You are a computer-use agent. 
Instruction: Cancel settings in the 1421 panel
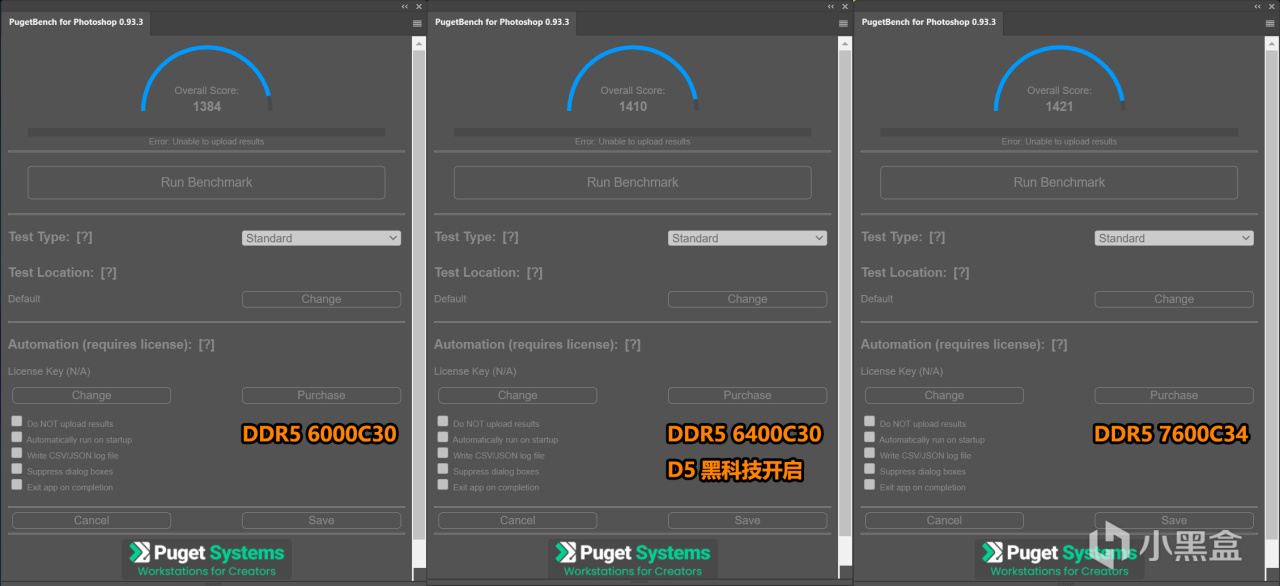[944, 520]
